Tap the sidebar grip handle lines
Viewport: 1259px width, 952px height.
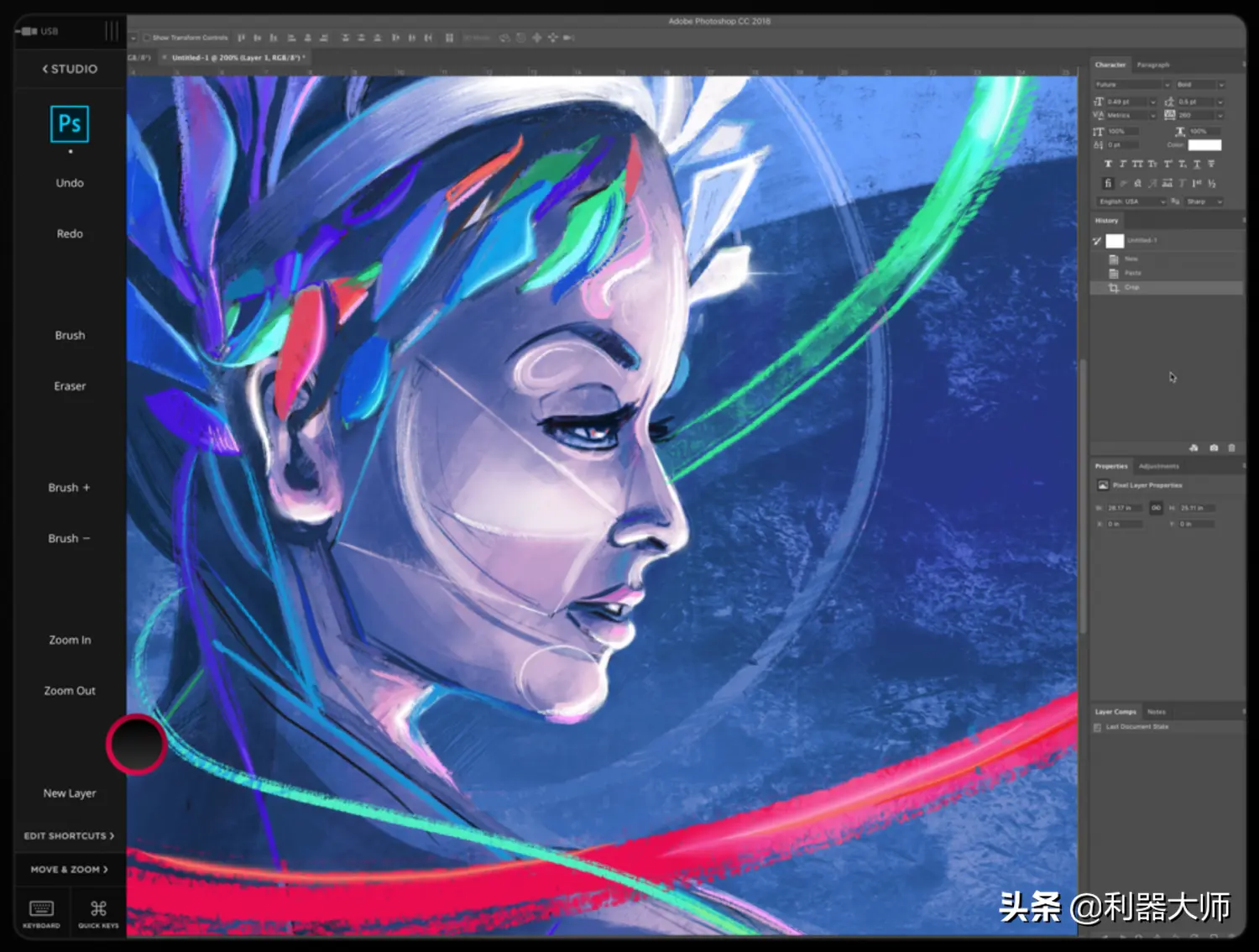(112, 31)
